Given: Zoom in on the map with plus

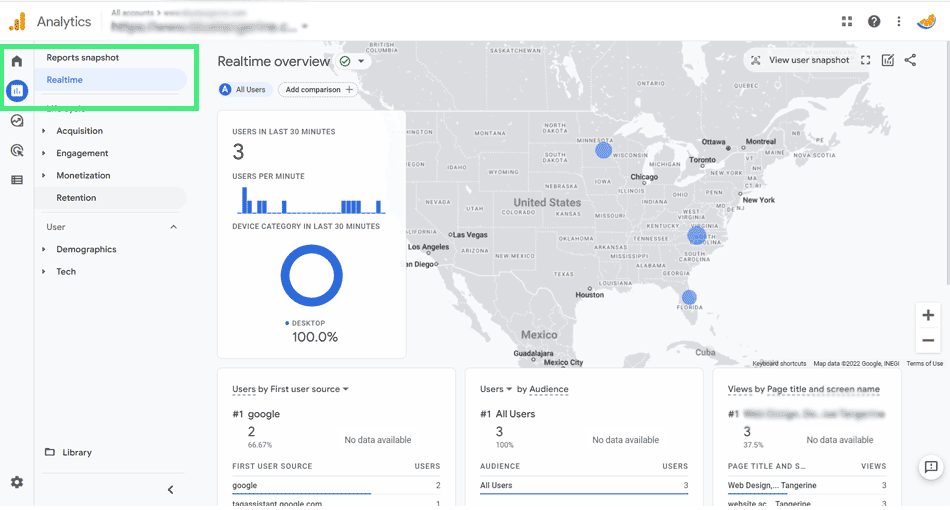Looking at the screenshot, I should pos(928,315).
